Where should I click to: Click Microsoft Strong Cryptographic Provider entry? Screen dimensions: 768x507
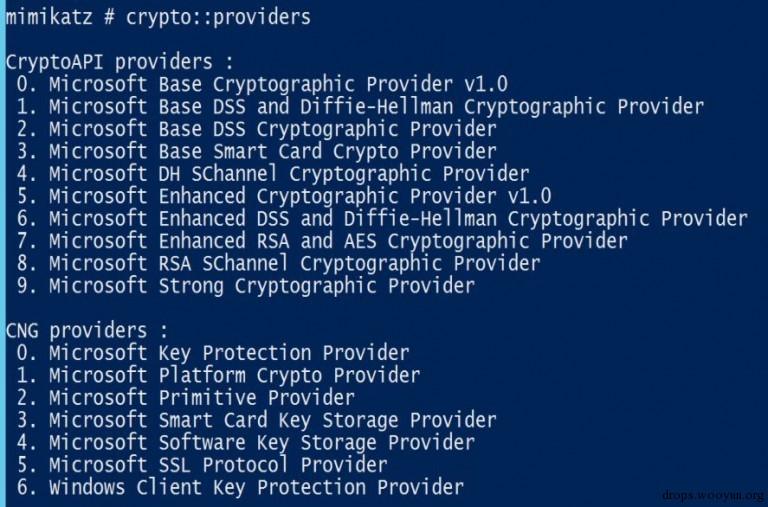tap(262, 286)
